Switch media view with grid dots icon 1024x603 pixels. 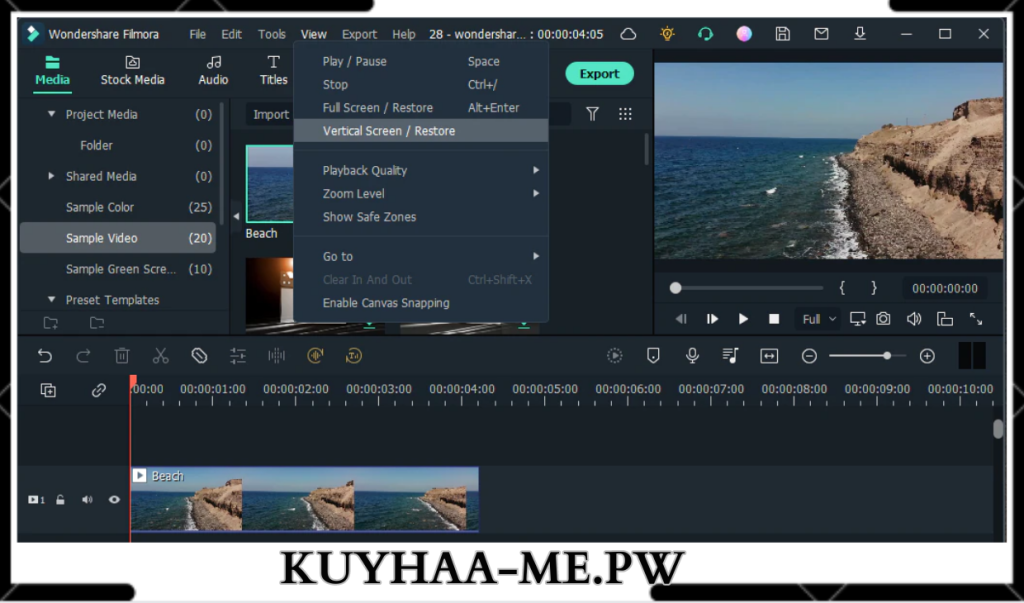pyautogui.click(x=625, y=114)
